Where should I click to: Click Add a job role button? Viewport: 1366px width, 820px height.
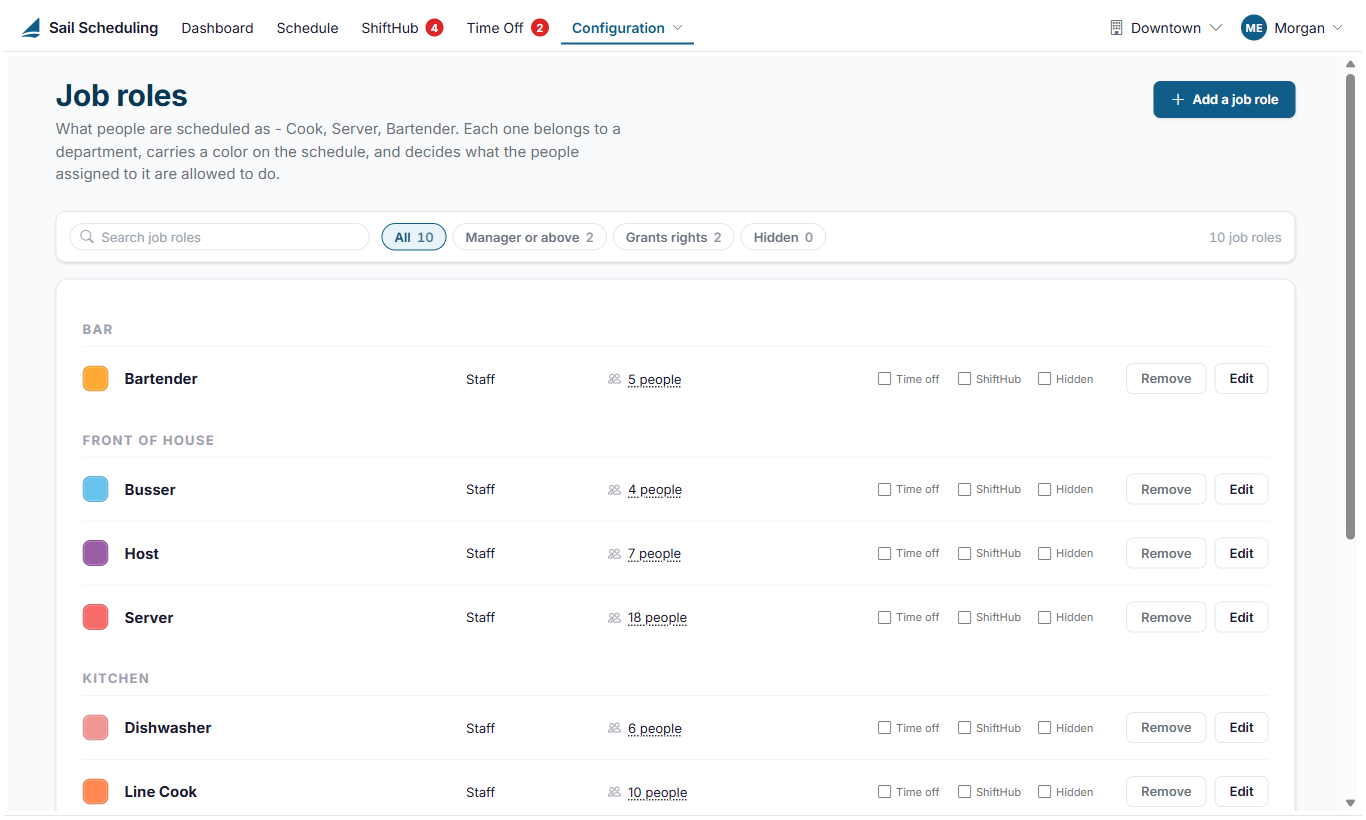[x=1224, y=100]
